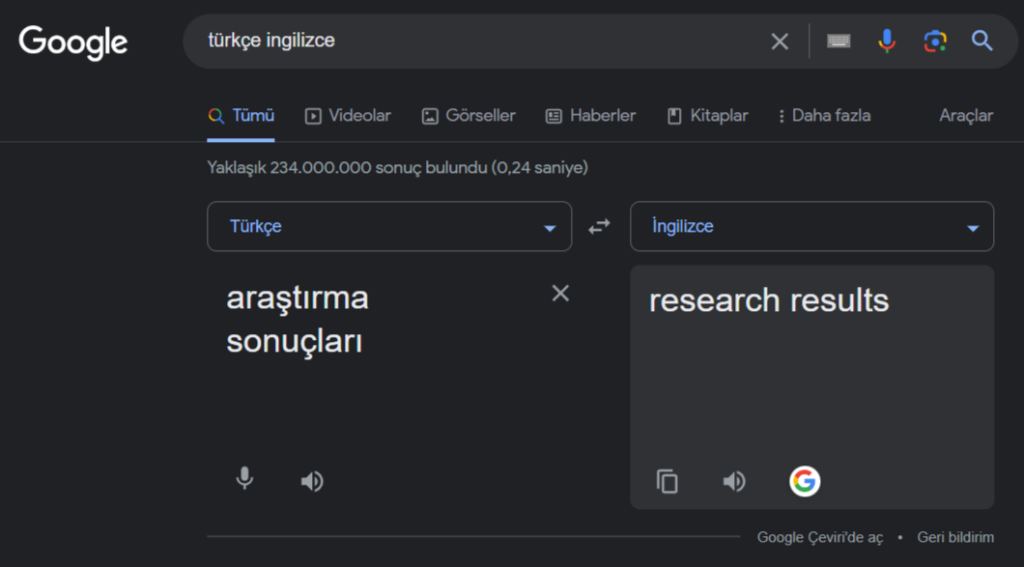1024x567 pixels.
Task: Click the translated text research results
Action: 769,300
